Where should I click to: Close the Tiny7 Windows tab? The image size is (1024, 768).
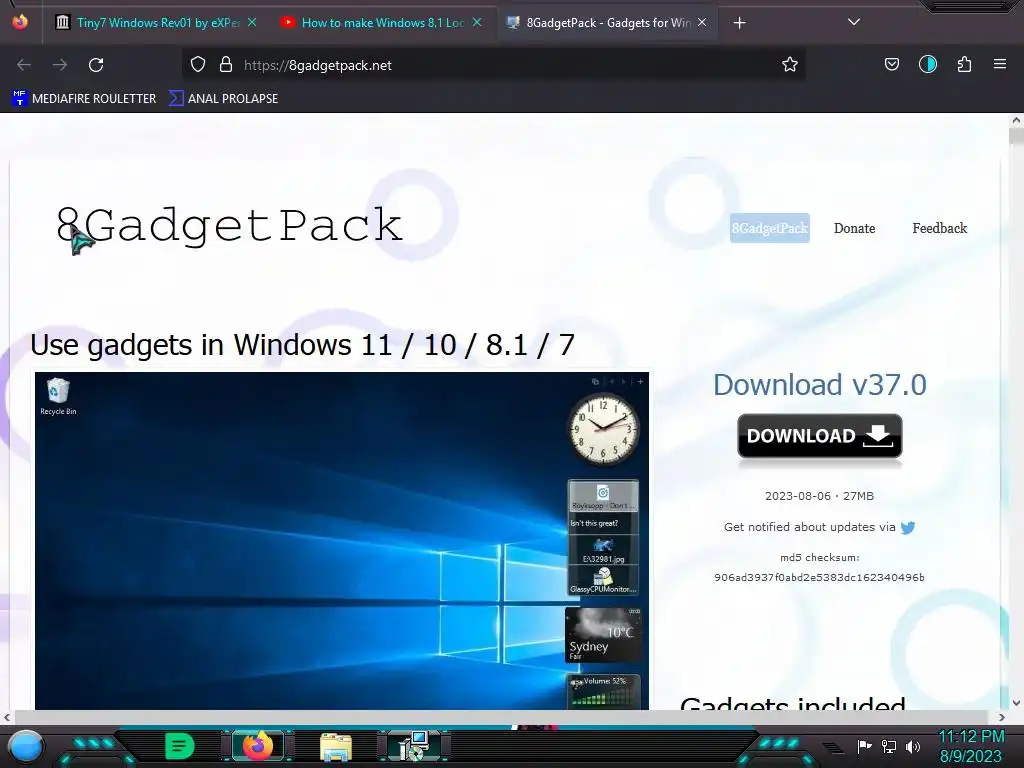click(x=252, y=22)
